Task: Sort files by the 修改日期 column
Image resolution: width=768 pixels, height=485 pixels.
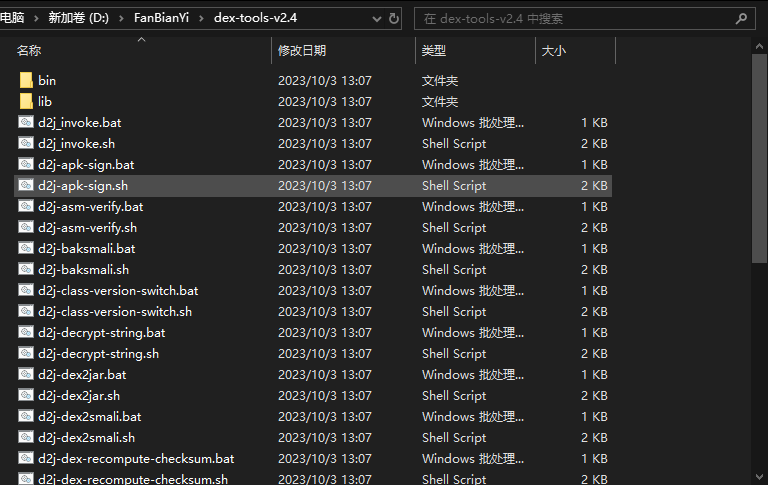Action: [302, 50]
